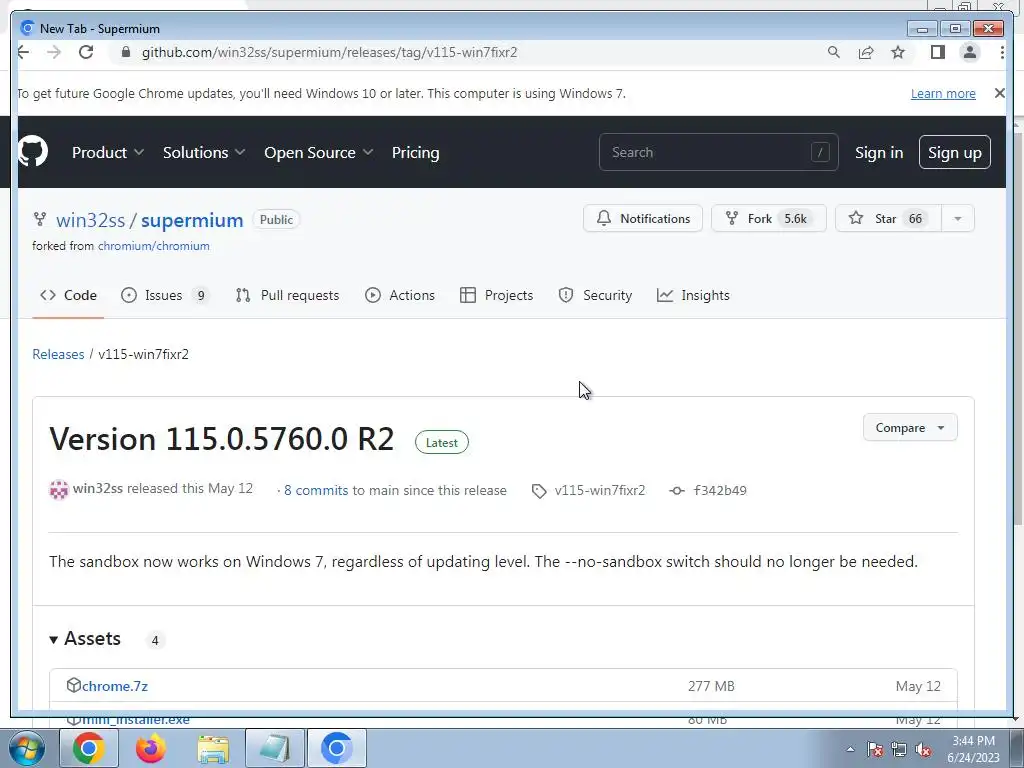
Task: Open the chromium/chromium fork source link
Action: (153, 246)
